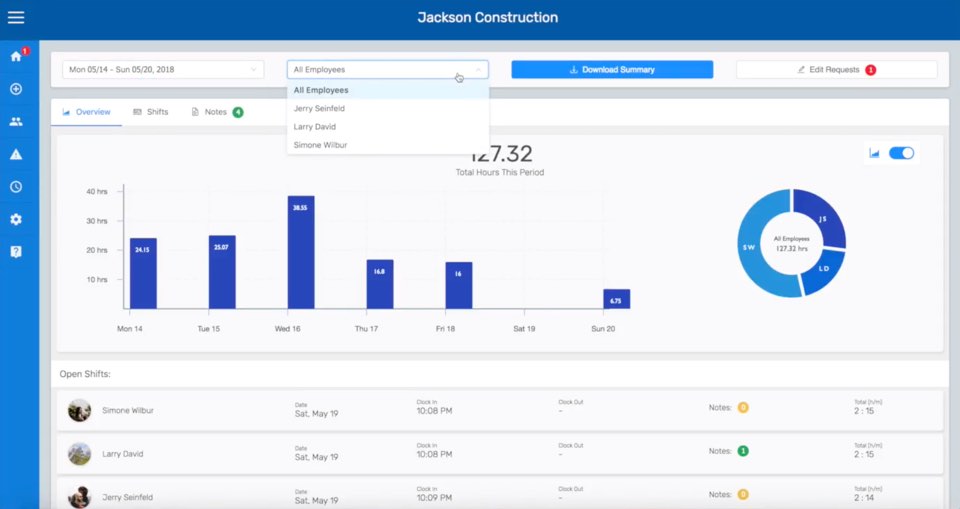This screenshot has width=960, height=509.
Task: Click the Wed 16 bar in chart
Action: point(301,252)
